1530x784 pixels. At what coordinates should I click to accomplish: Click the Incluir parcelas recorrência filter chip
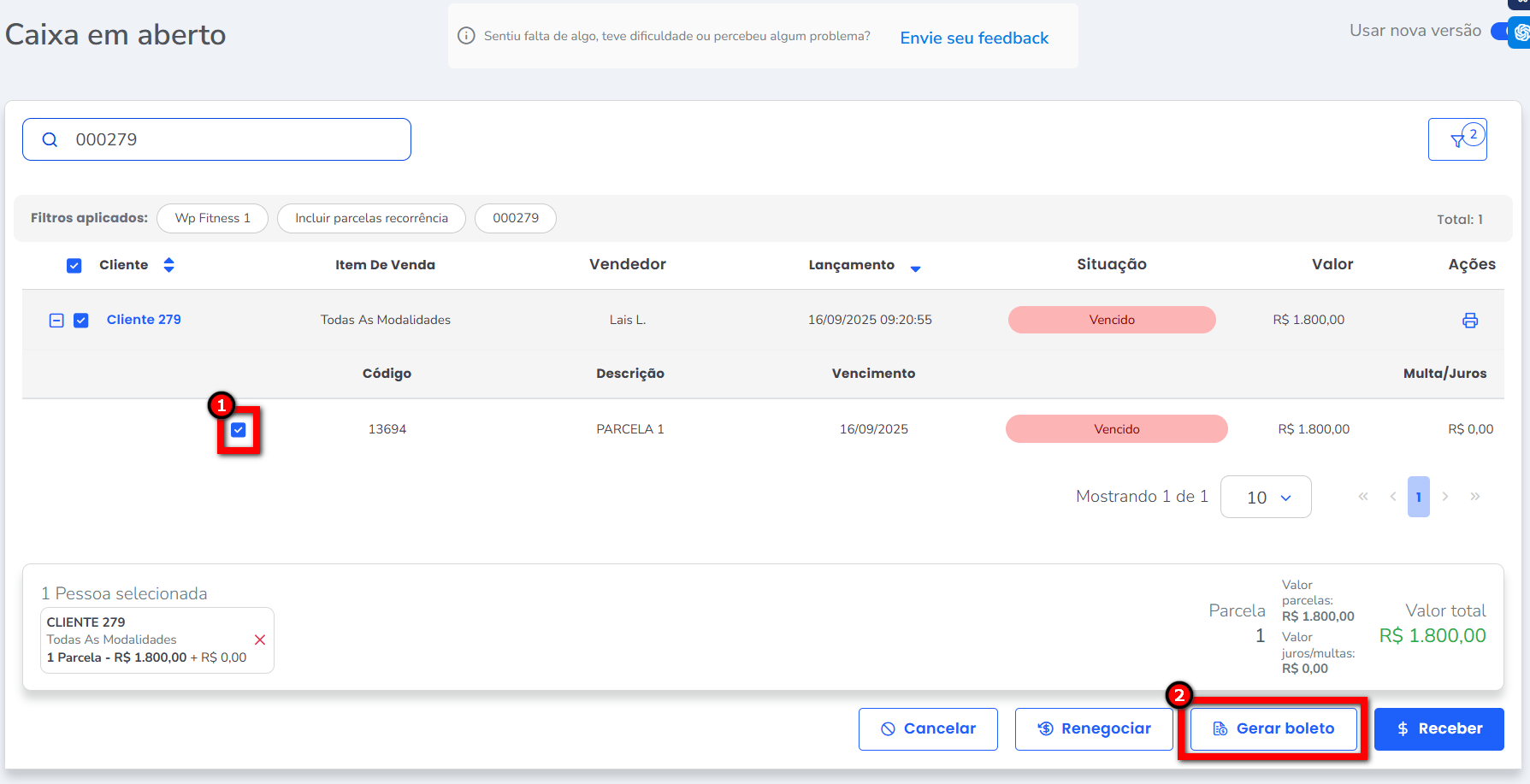click(371, 218)
